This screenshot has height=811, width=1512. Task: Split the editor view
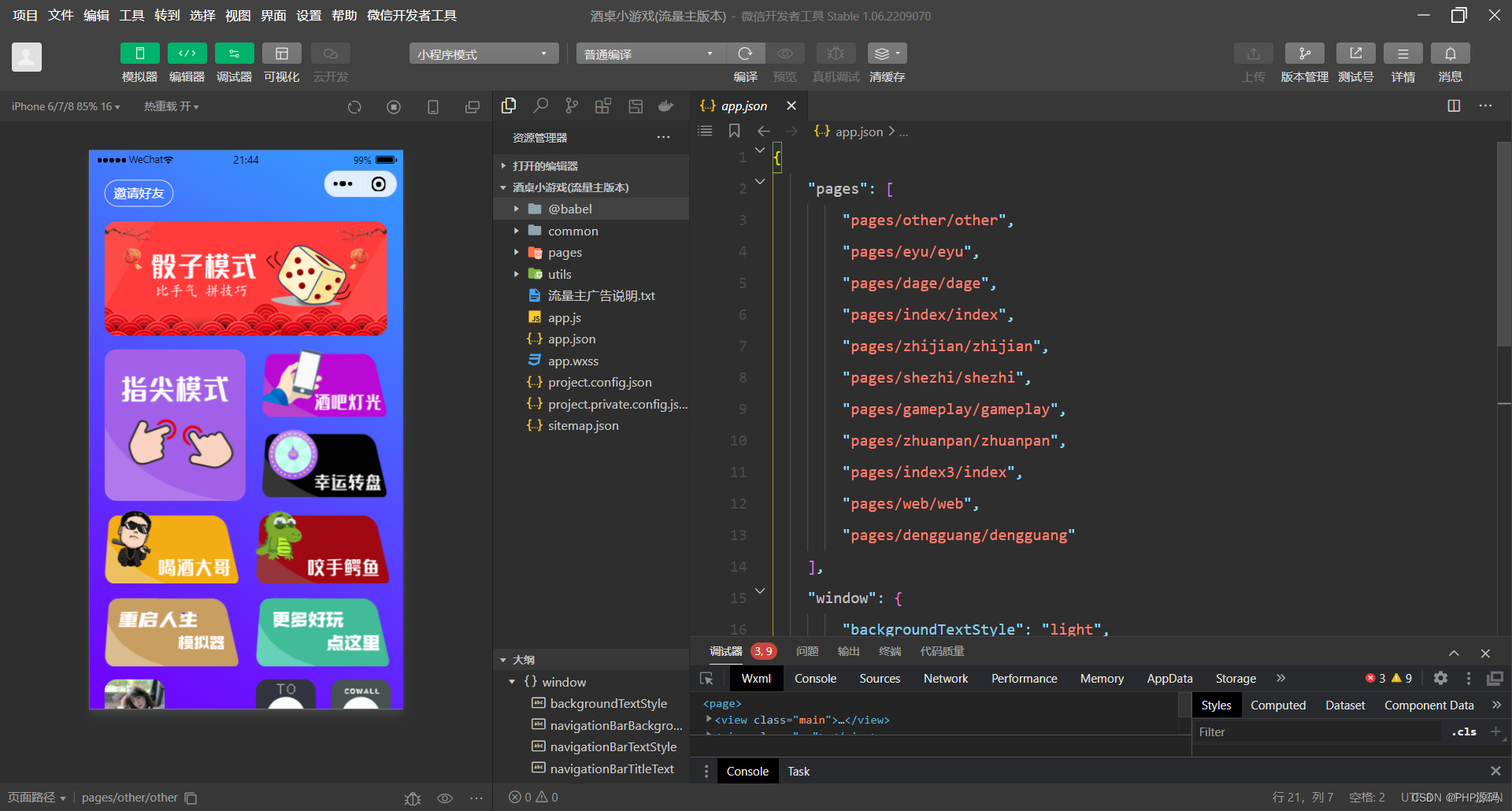1454,106
